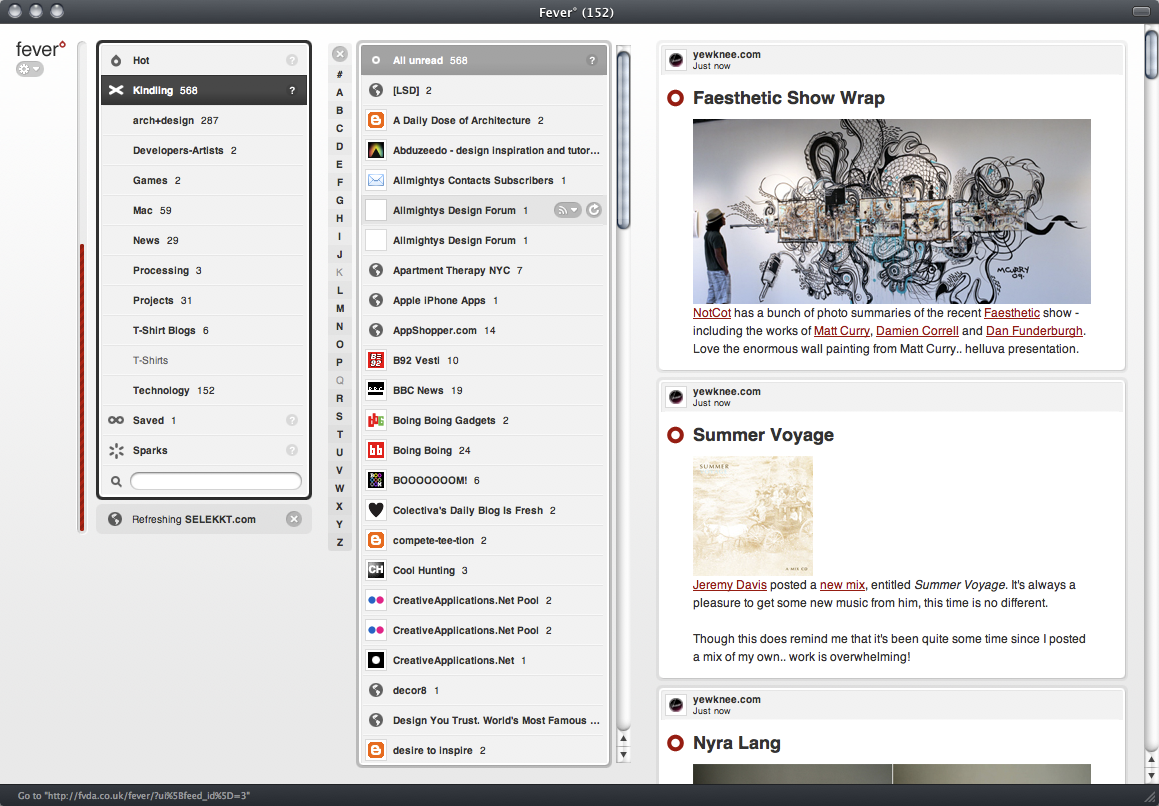Click the BBC News favicon in the feed list
This screenshot has width=1159, height=806.
coord(376,390)
